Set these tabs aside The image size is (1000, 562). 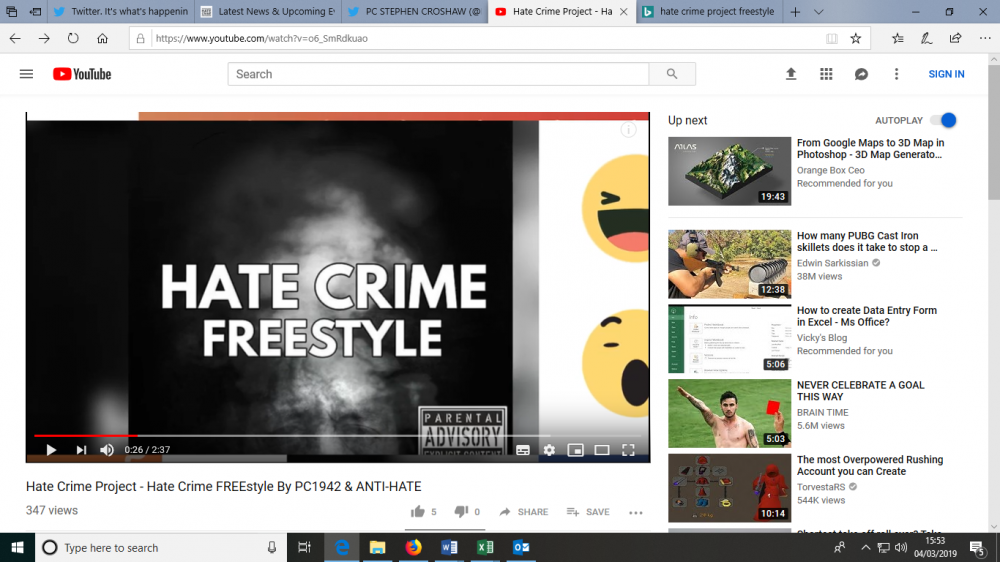tap(36, 11)
